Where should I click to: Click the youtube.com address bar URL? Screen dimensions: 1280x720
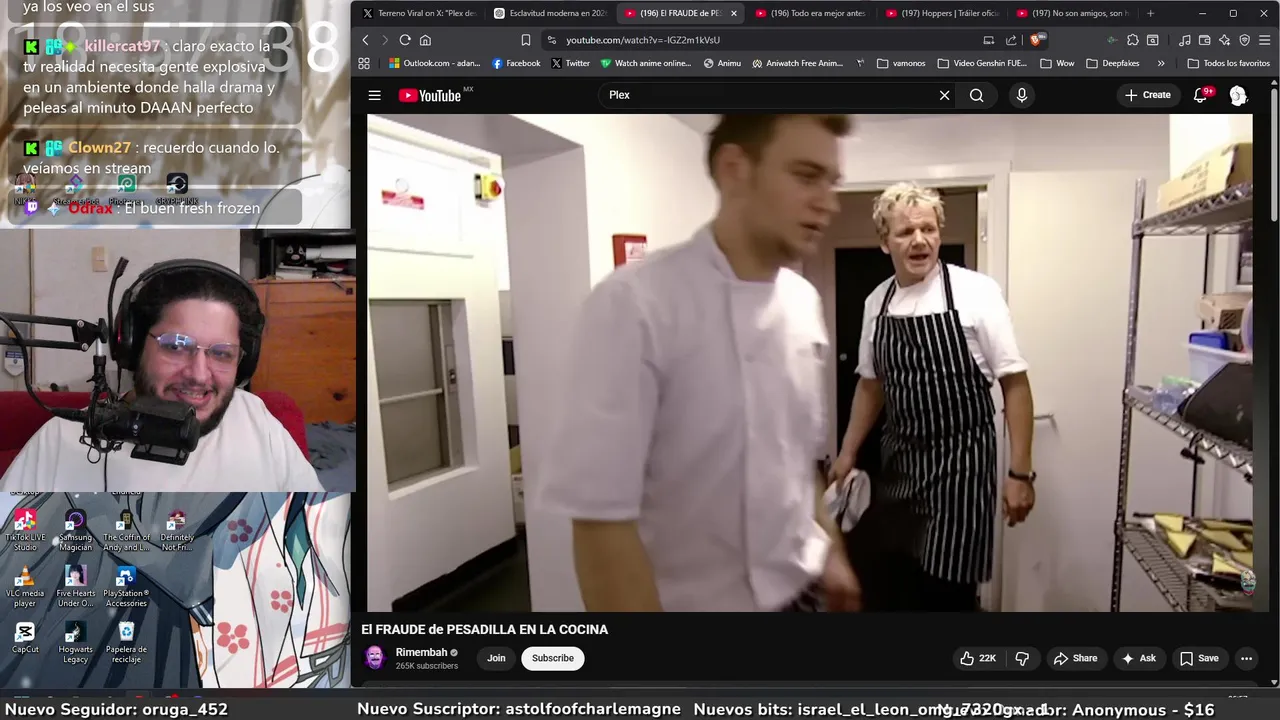tap(643, 40)
